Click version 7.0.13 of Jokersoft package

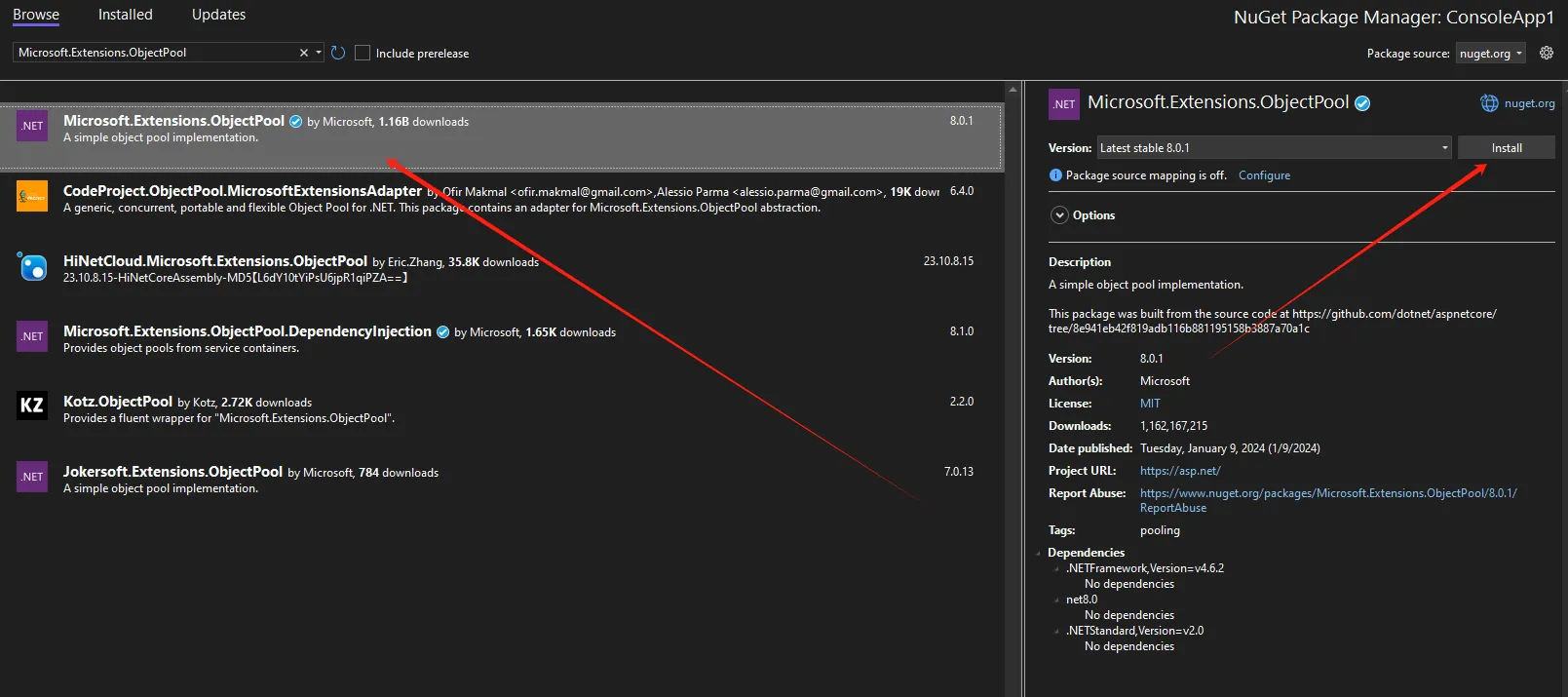(959, 472)
